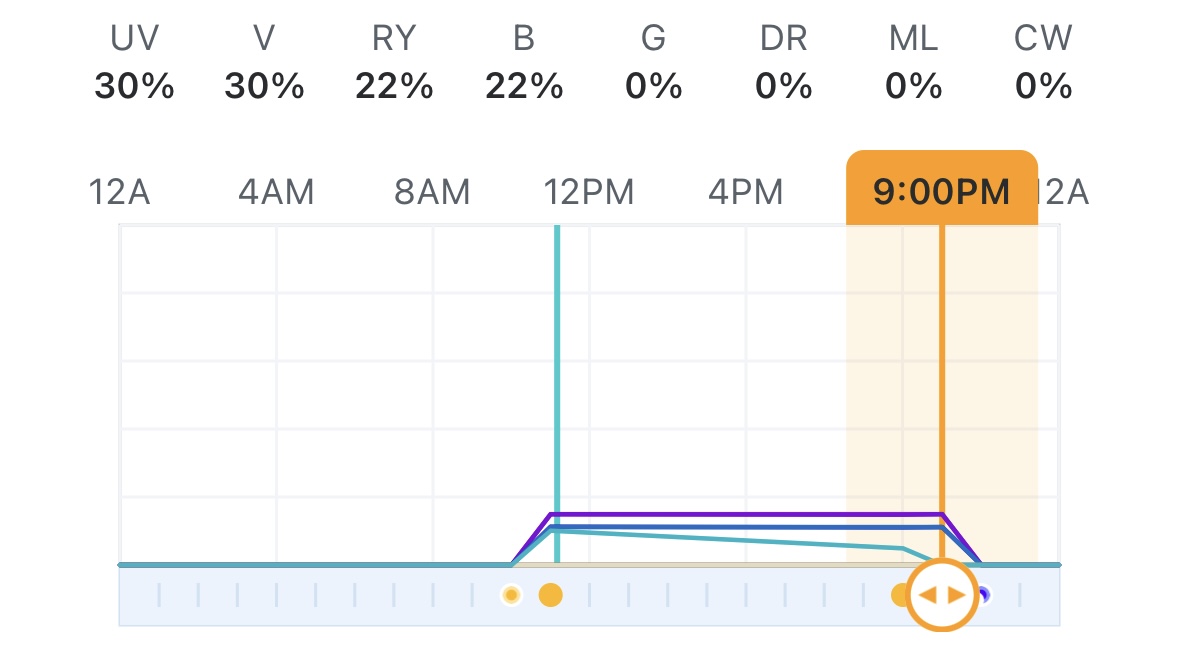Click the 9:00PM orange time label
Image resolution: width=1179 pixels, height=663 pixels.
pyautogui.click(x=941, y=190)
